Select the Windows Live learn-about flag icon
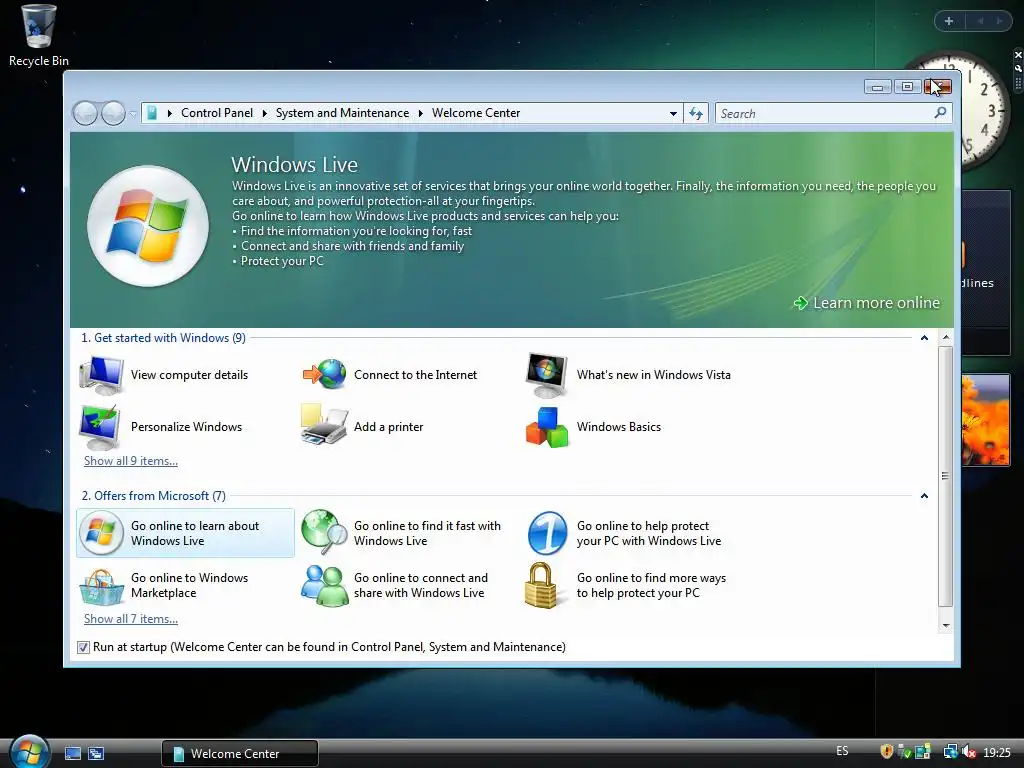Screen dimensions: 1024x768 pyautogui.click(x=101, y=533)
